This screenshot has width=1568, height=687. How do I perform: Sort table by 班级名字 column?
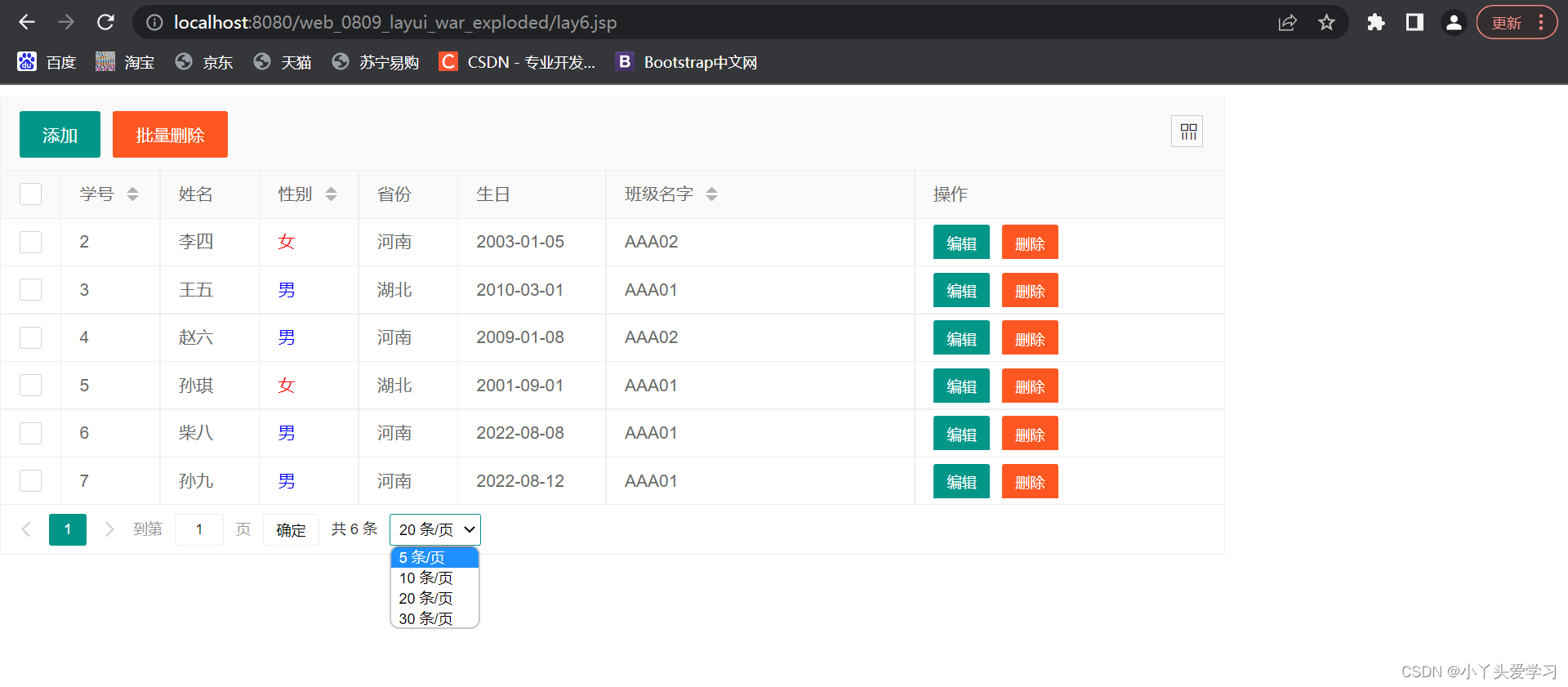pos(711,194)
